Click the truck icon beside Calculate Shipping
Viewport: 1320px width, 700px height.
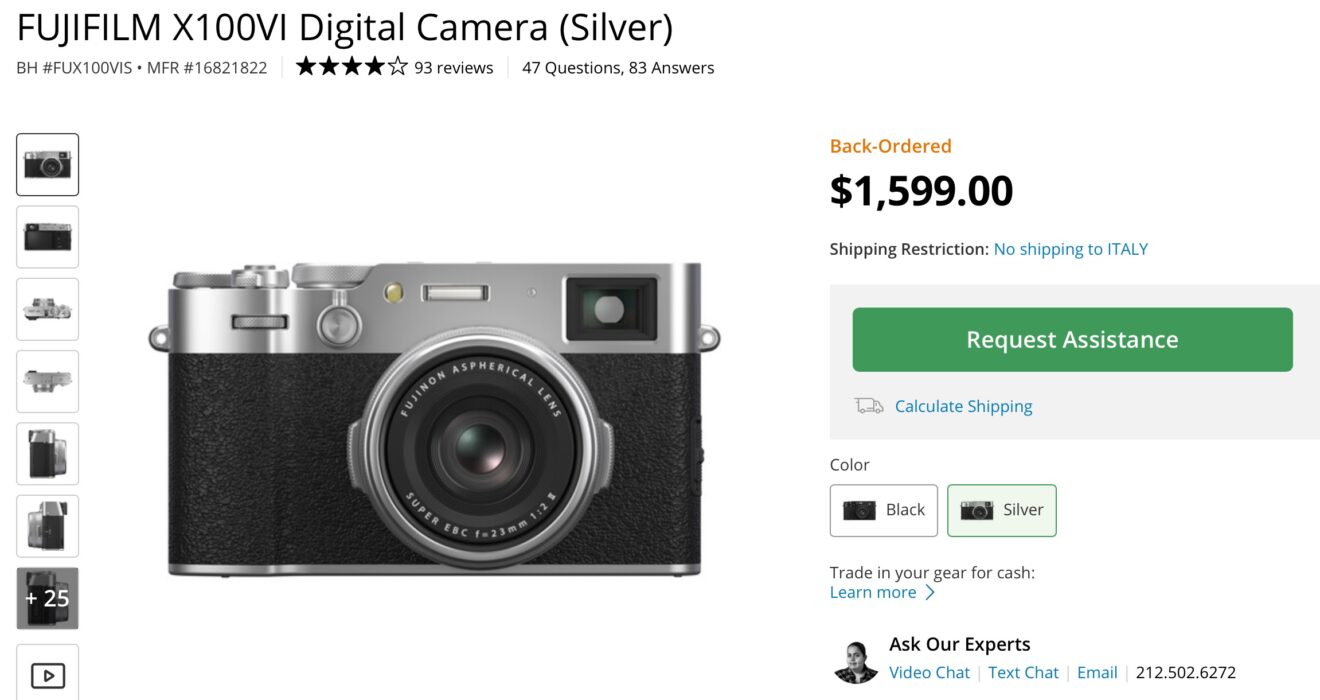868,406
